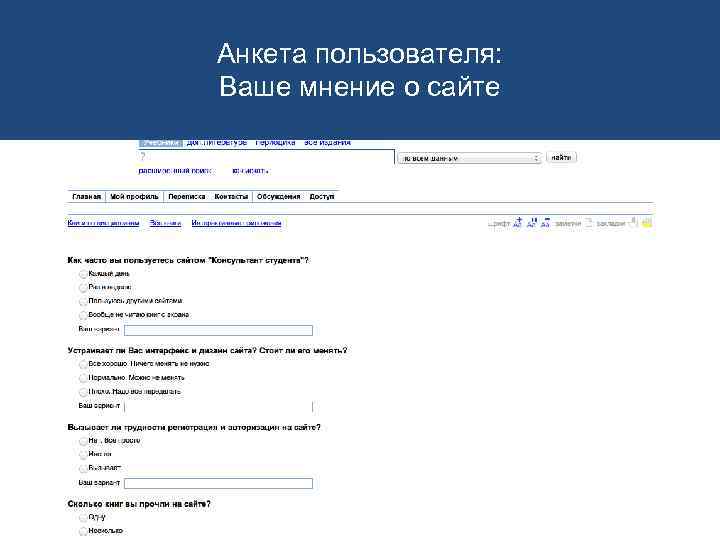Open the 'Главная' menu item
This screenshot has width=720, height=540.
pos(86,197)
